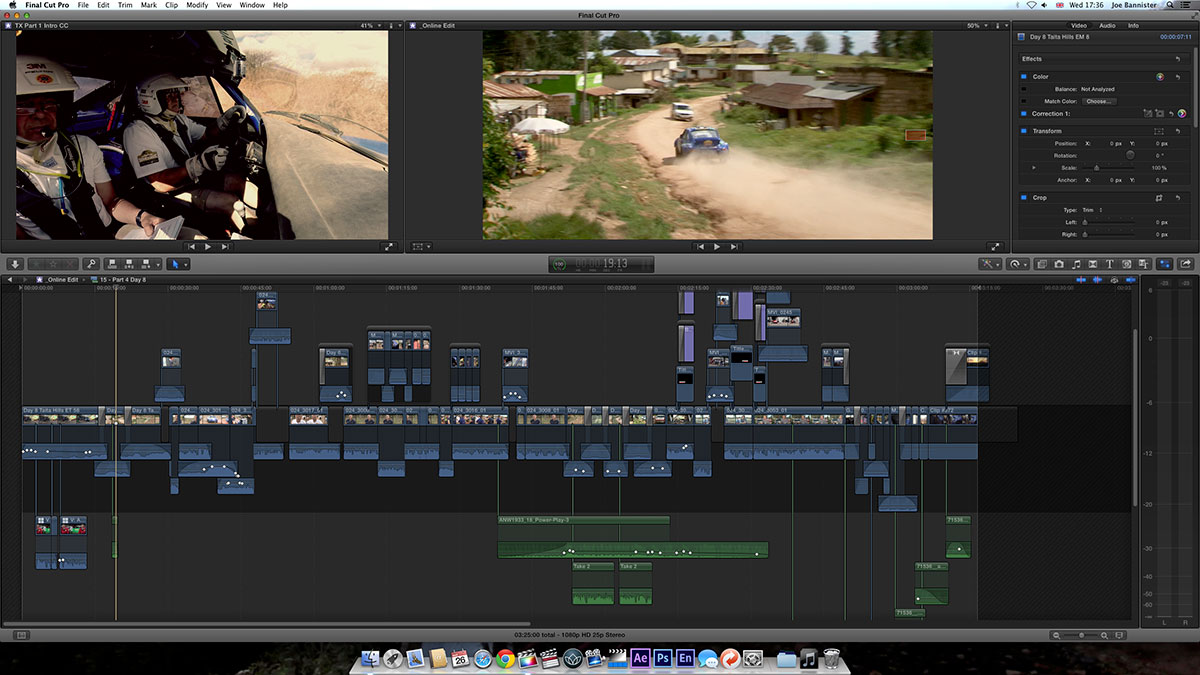Toggle solo selected clips icon
Image resolution: width=1200 pixels, height=675 pixels.
point(1114,280)
